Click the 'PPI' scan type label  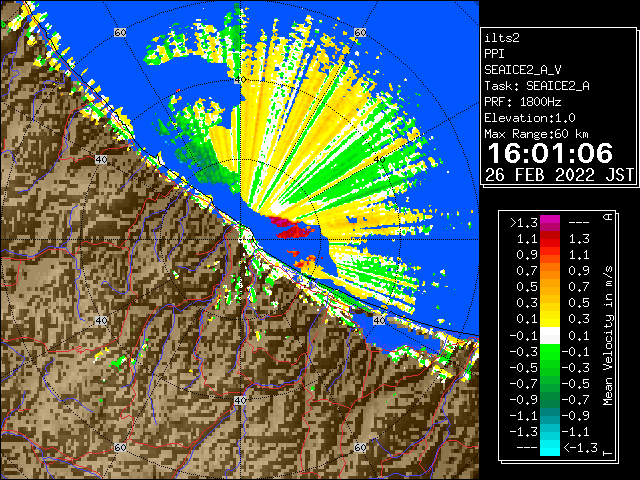pyautogui.click(x=494, y=54)
